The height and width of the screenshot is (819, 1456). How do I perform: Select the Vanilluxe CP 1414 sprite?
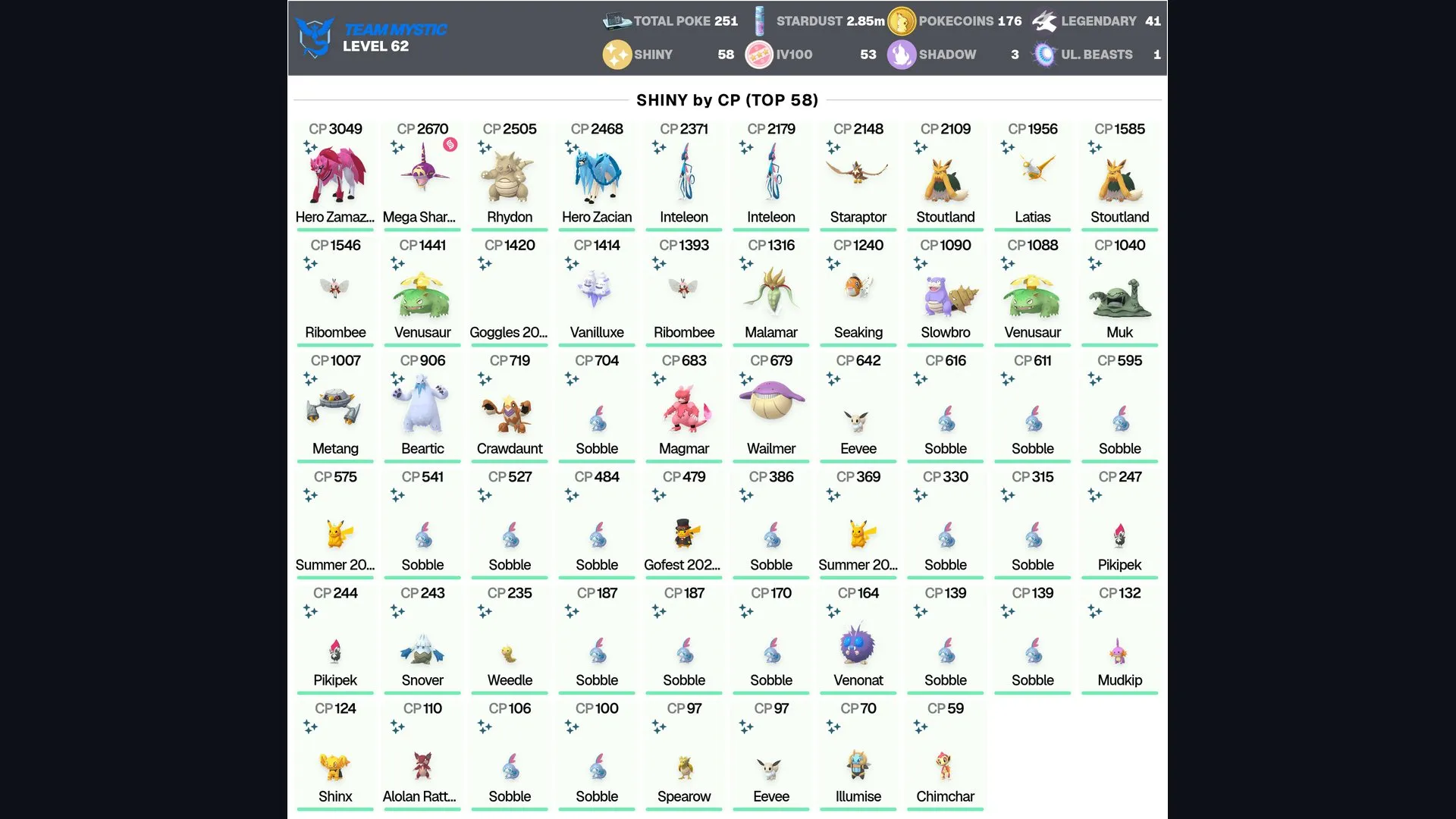point(595,289)
